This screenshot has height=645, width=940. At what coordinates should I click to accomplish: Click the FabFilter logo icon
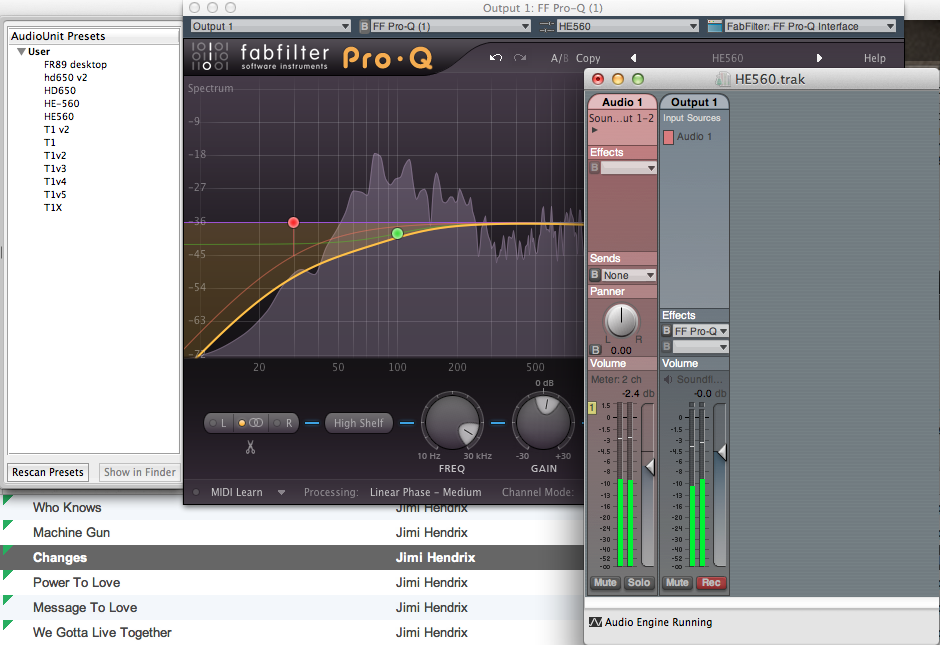point(210,56)
